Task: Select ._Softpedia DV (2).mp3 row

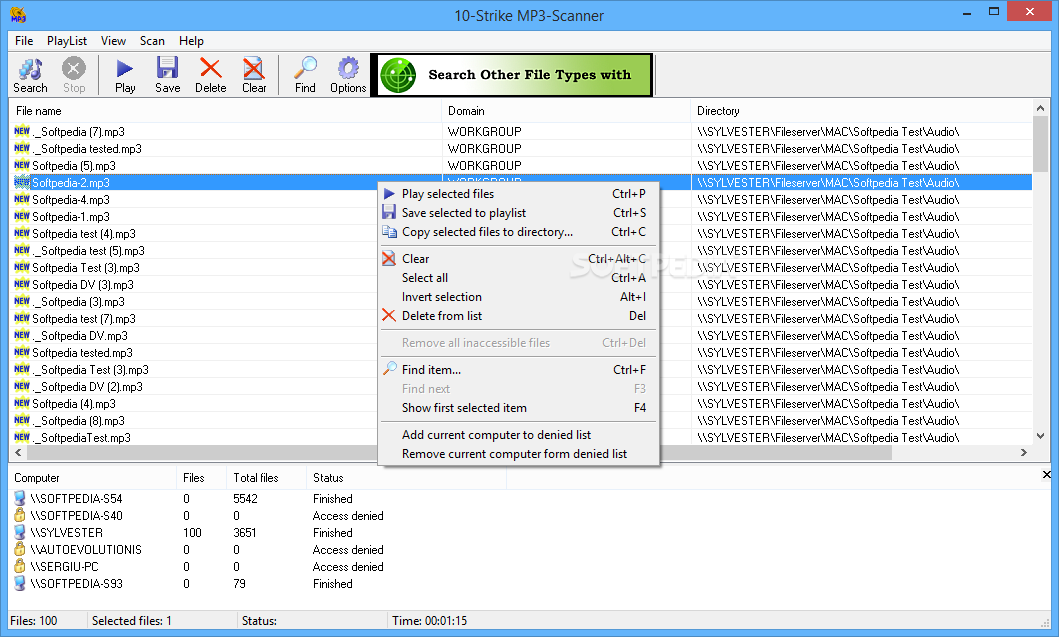Action: click(88, 386)
